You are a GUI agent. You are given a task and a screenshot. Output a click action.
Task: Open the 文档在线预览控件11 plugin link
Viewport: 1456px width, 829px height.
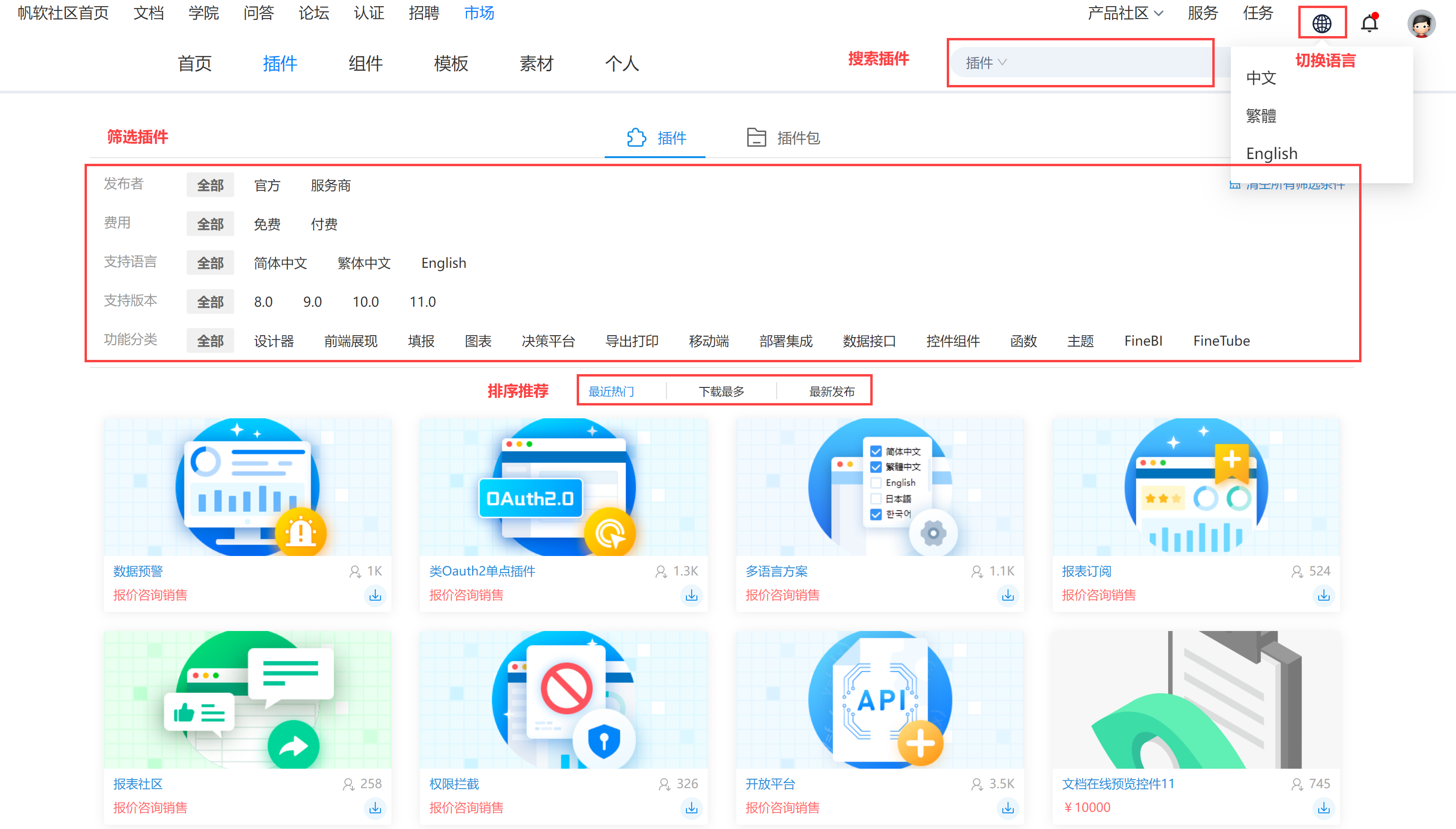1118,784
